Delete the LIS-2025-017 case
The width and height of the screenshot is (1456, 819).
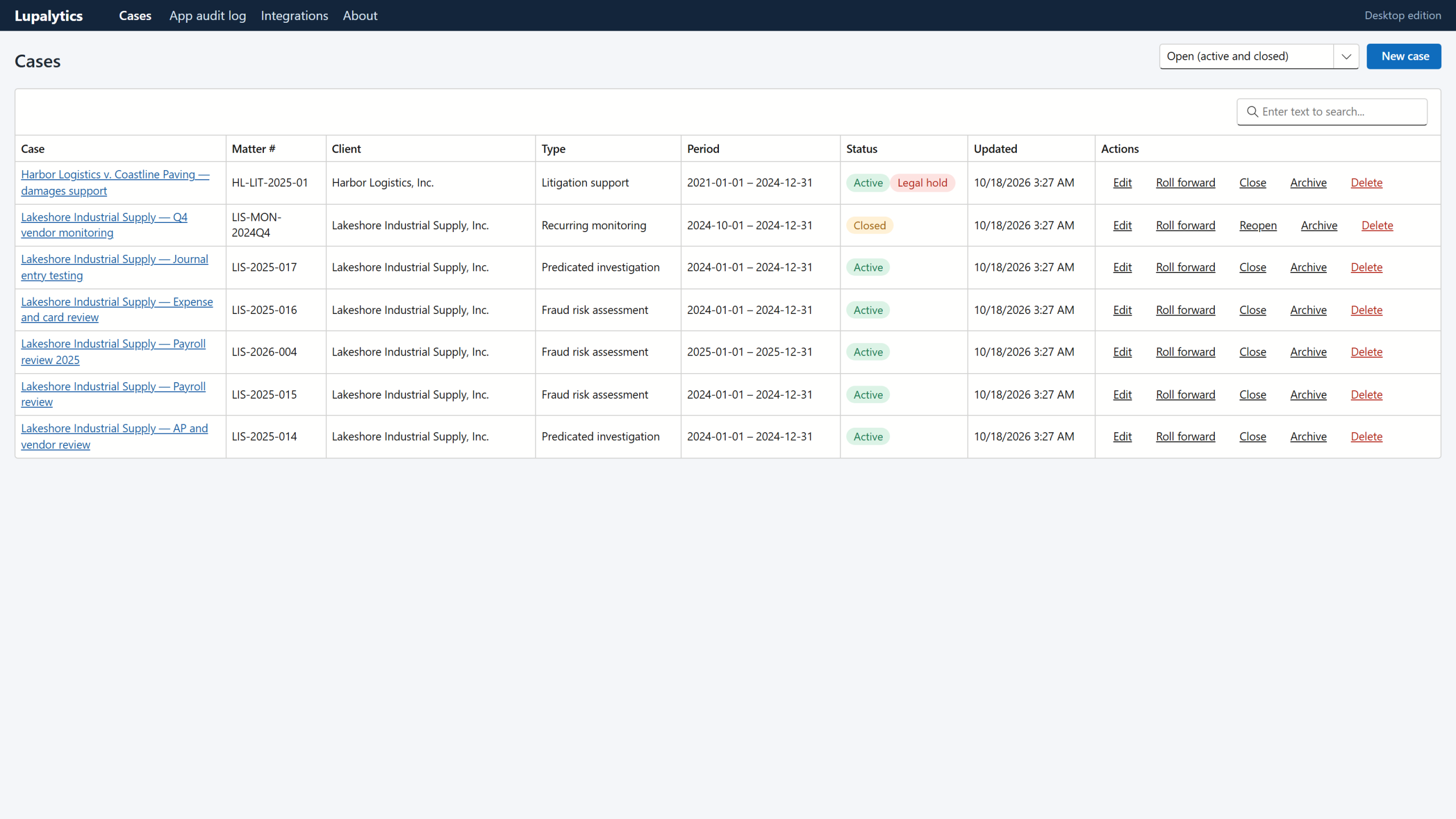[1366, 267]
